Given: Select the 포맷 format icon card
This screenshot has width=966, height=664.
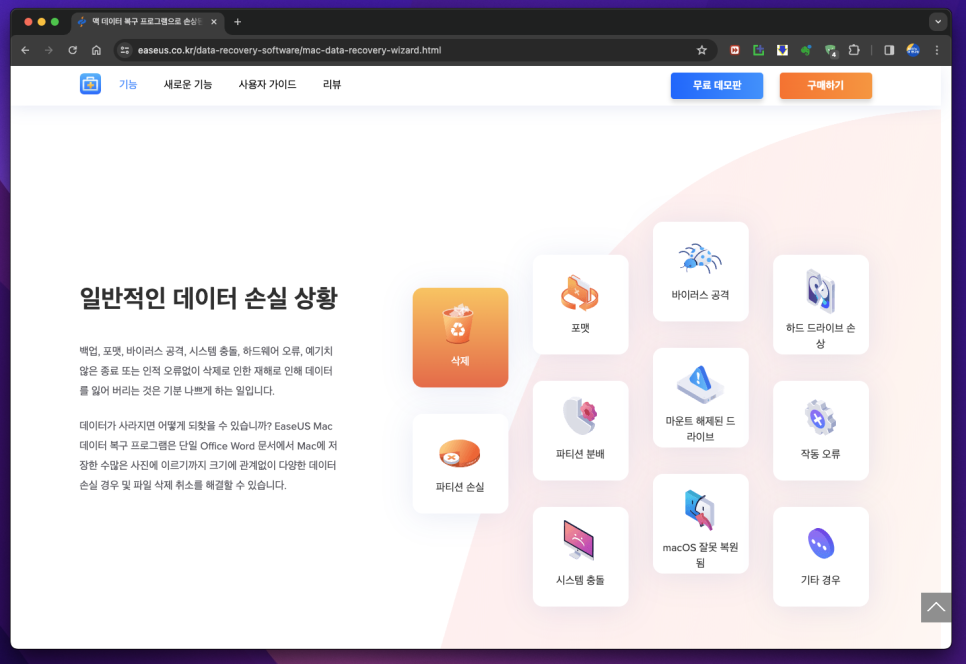Looking at the screenshot, I should (580, 304).
